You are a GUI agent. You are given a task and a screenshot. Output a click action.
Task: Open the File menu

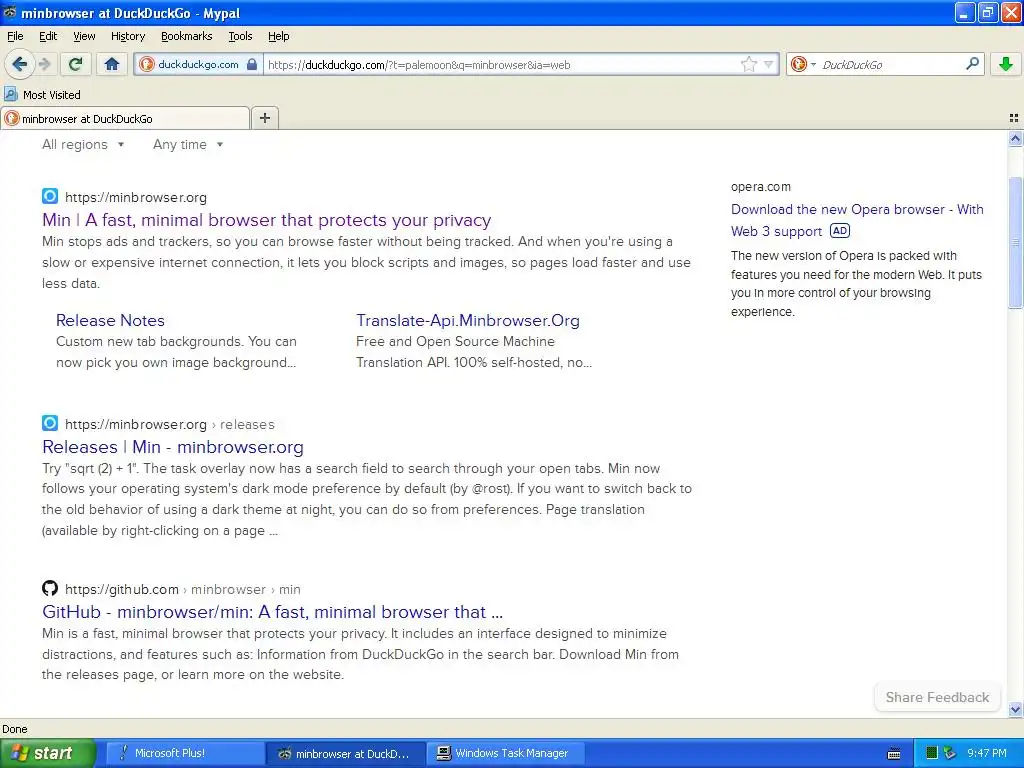pos(15,36)
